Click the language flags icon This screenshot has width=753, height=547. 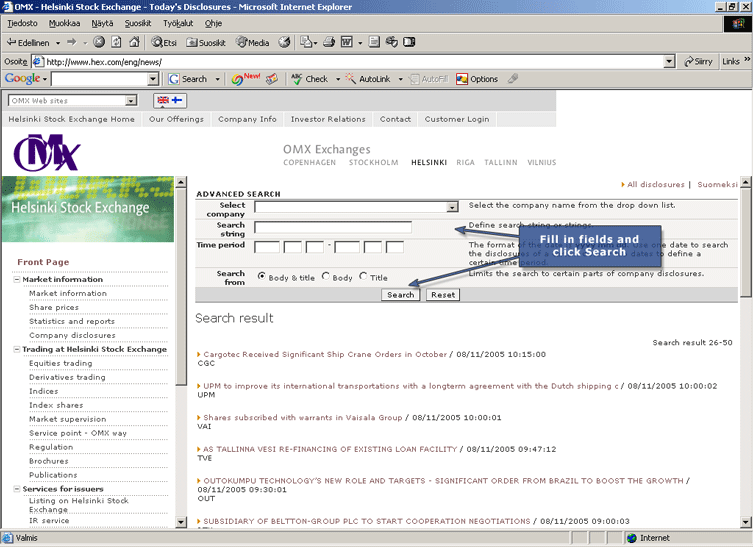coord(170,100)
